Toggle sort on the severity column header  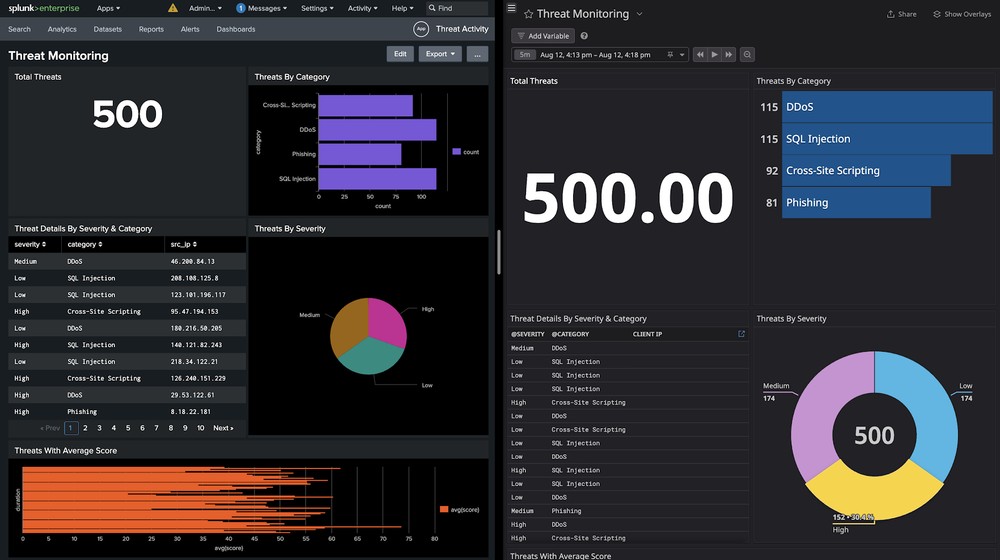29,244
